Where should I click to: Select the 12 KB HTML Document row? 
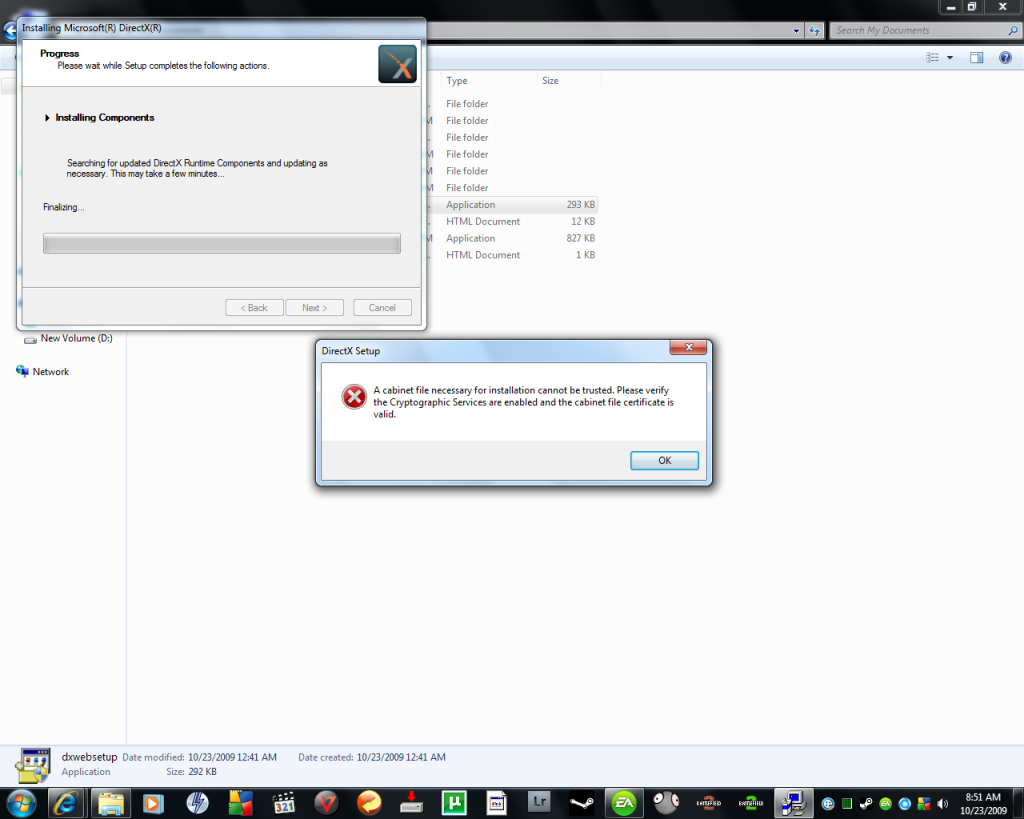pos(513,221)
